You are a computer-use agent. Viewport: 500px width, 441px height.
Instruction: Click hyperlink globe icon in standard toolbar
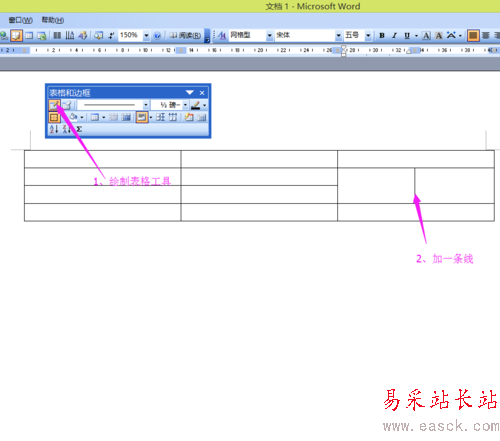point(4,35)
